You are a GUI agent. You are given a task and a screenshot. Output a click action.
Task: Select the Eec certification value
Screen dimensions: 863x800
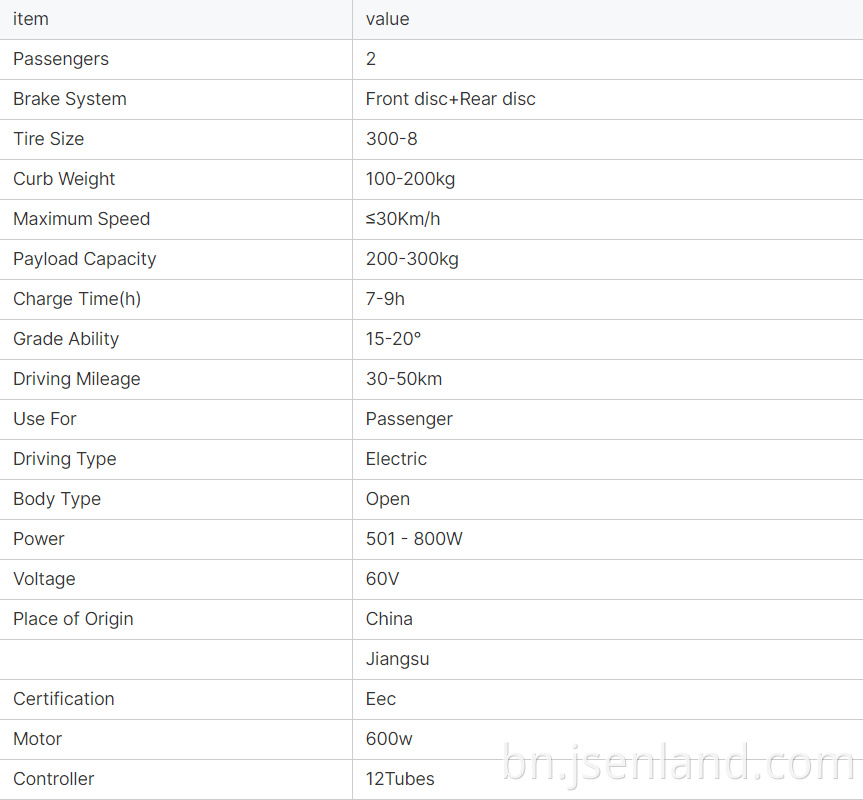(381, 699)
